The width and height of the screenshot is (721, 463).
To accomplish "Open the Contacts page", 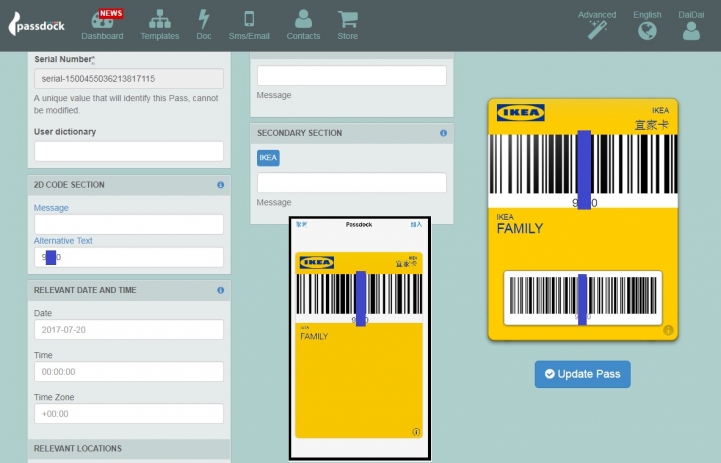I will point(303,25).
